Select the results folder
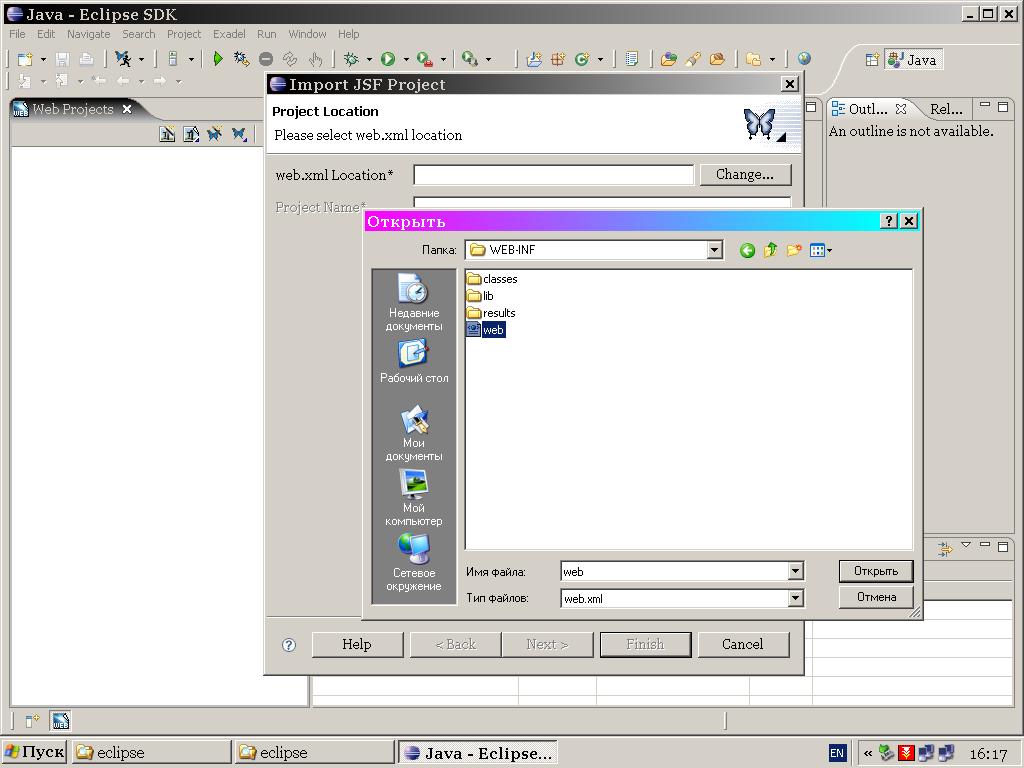 coord(491,313)
